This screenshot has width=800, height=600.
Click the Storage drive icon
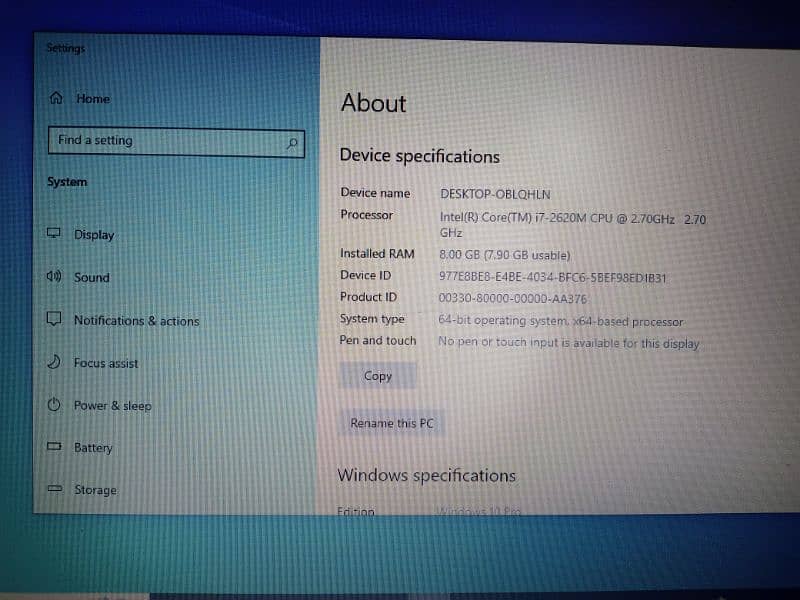[x=54, y=490]
